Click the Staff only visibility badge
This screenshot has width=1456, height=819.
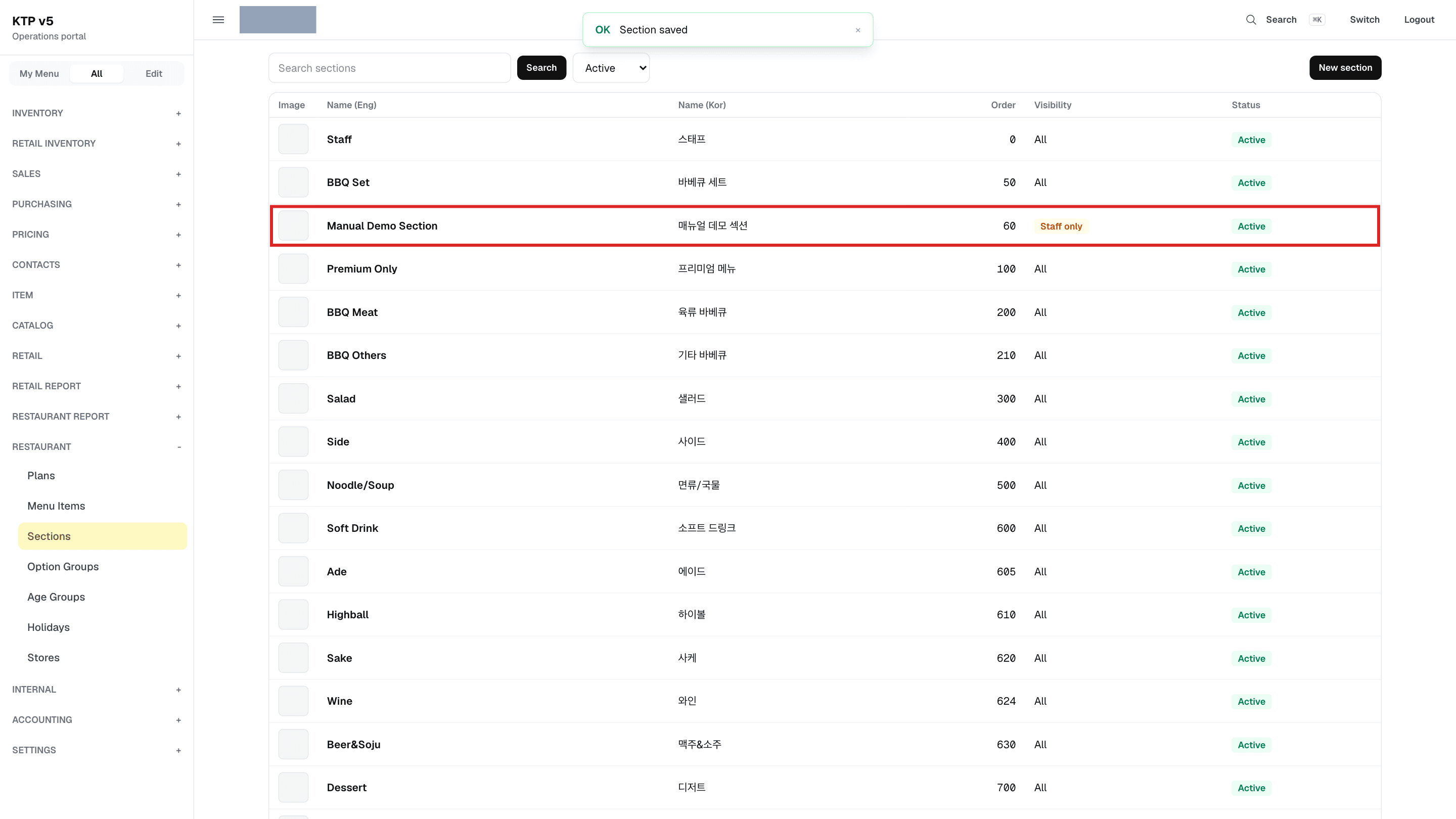point(1061,226)
